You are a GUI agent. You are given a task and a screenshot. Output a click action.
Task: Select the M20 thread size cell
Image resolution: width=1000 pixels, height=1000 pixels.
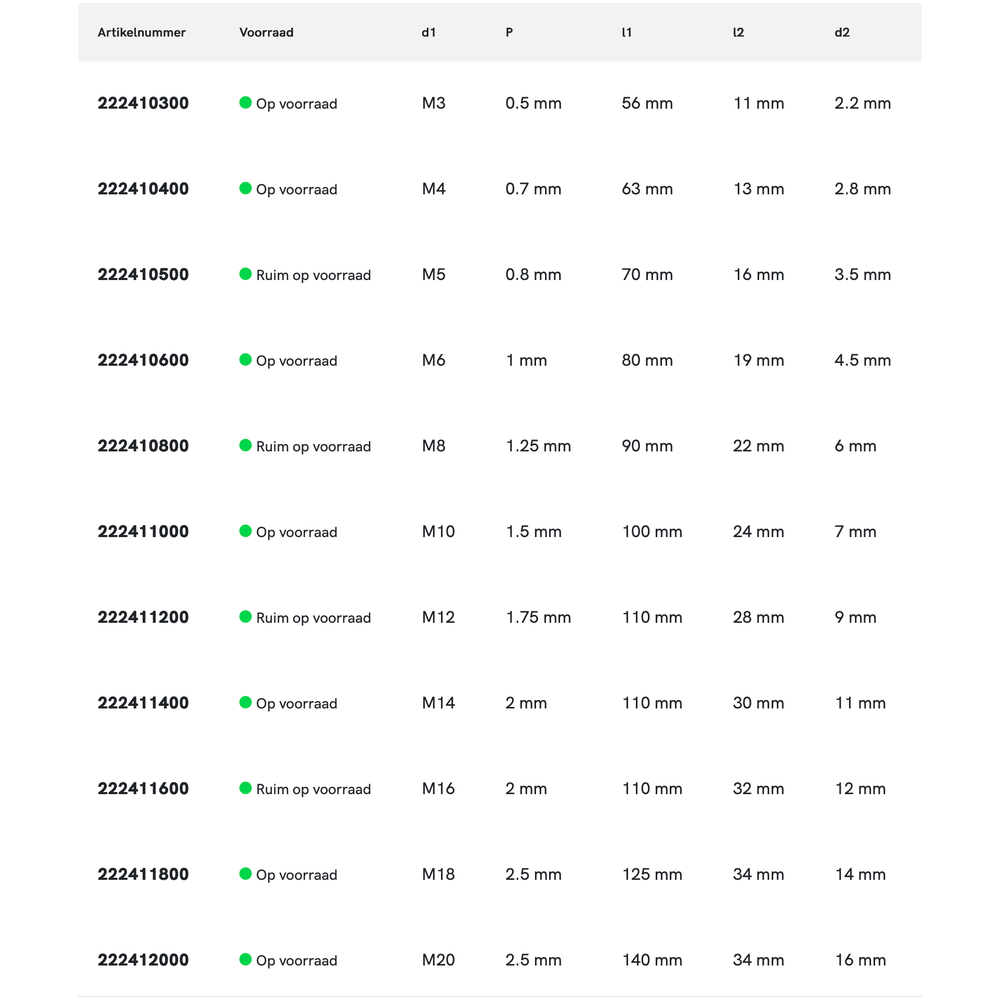(x=438, y=960)
